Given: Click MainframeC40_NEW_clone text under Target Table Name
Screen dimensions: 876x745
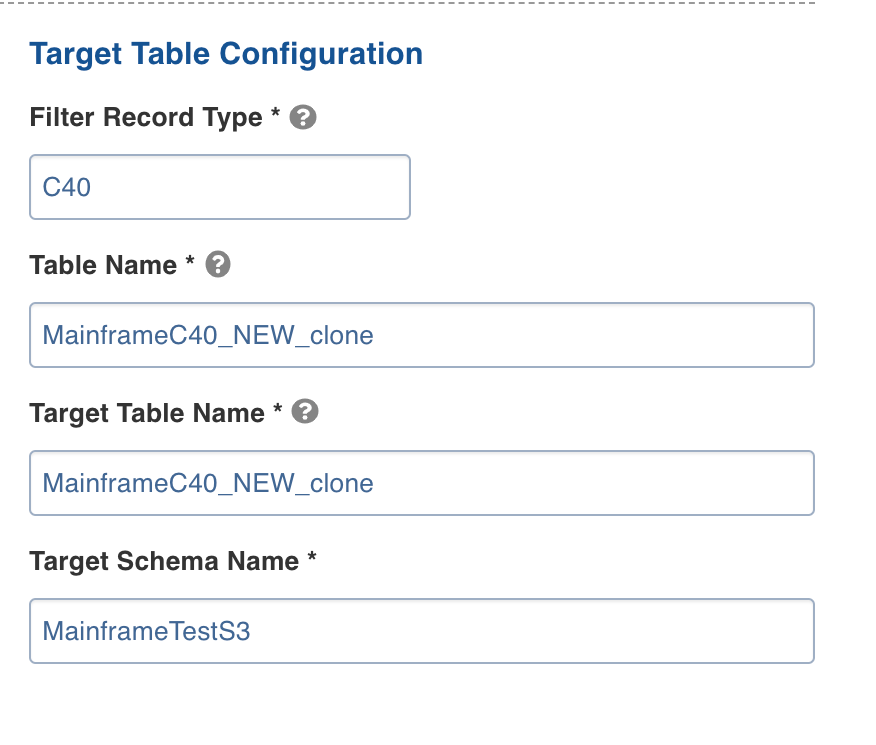Looking at the screenshot, I should pyautogui.click(x=208, y=483).
